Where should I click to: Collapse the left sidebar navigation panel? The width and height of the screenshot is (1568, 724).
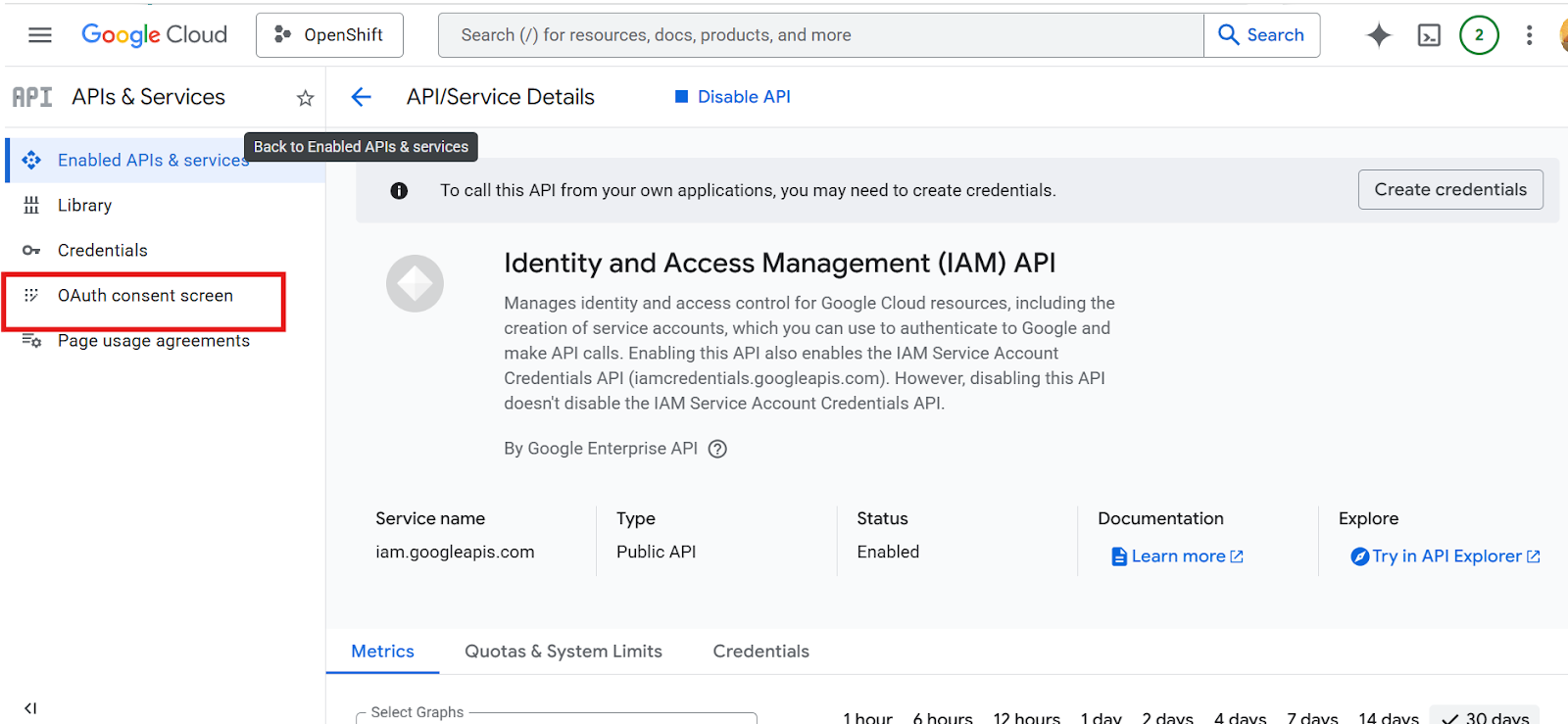point(30,707)
